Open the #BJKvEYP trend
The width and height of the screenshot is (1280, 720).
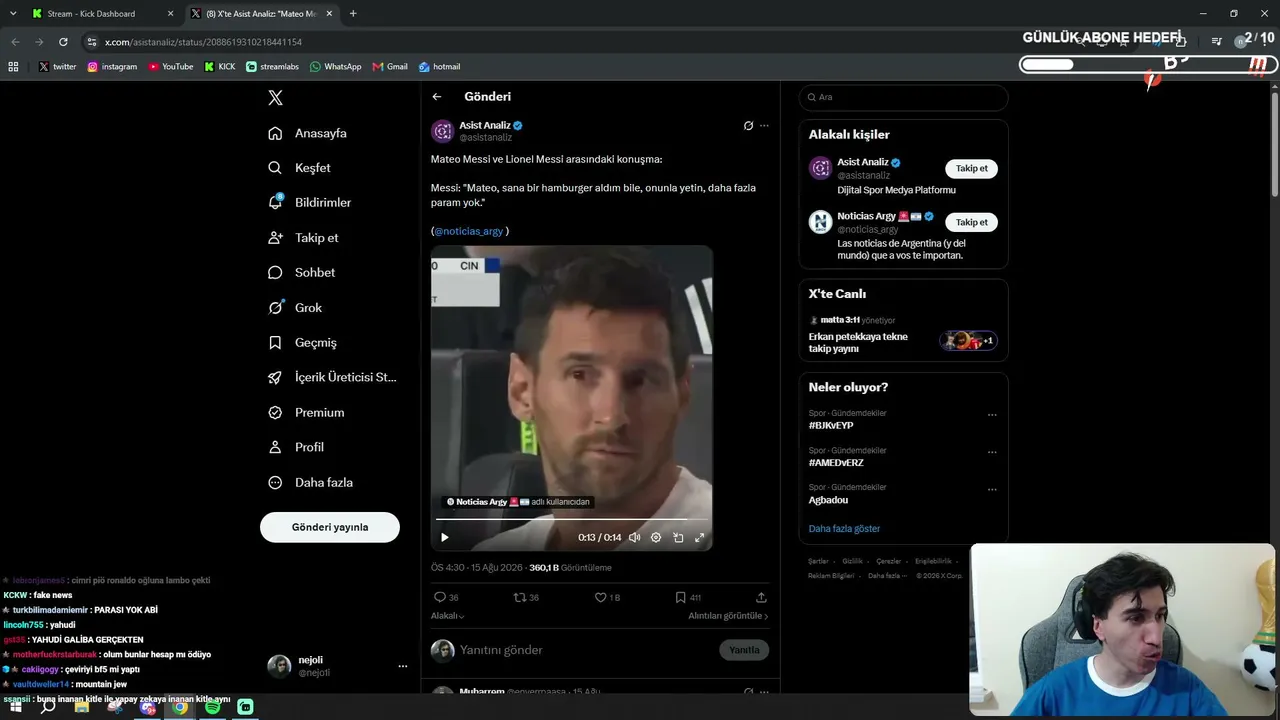[x=831, y=426]
